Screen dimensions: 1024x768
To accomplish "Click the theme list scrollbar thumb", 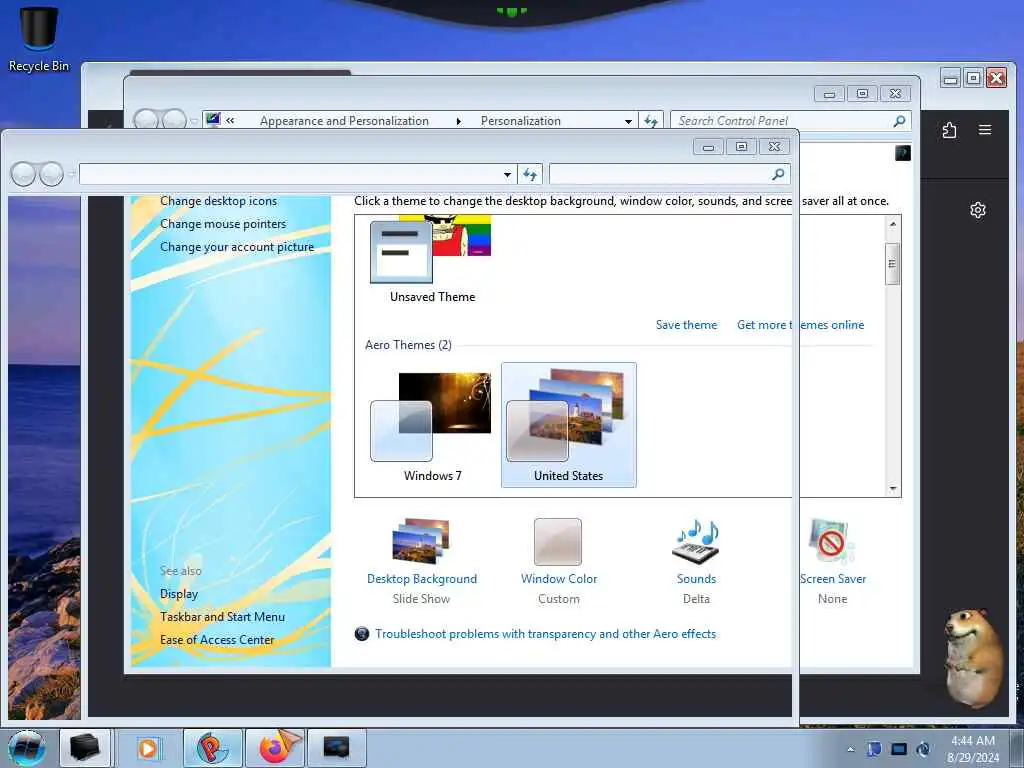I will click(893, 264).
